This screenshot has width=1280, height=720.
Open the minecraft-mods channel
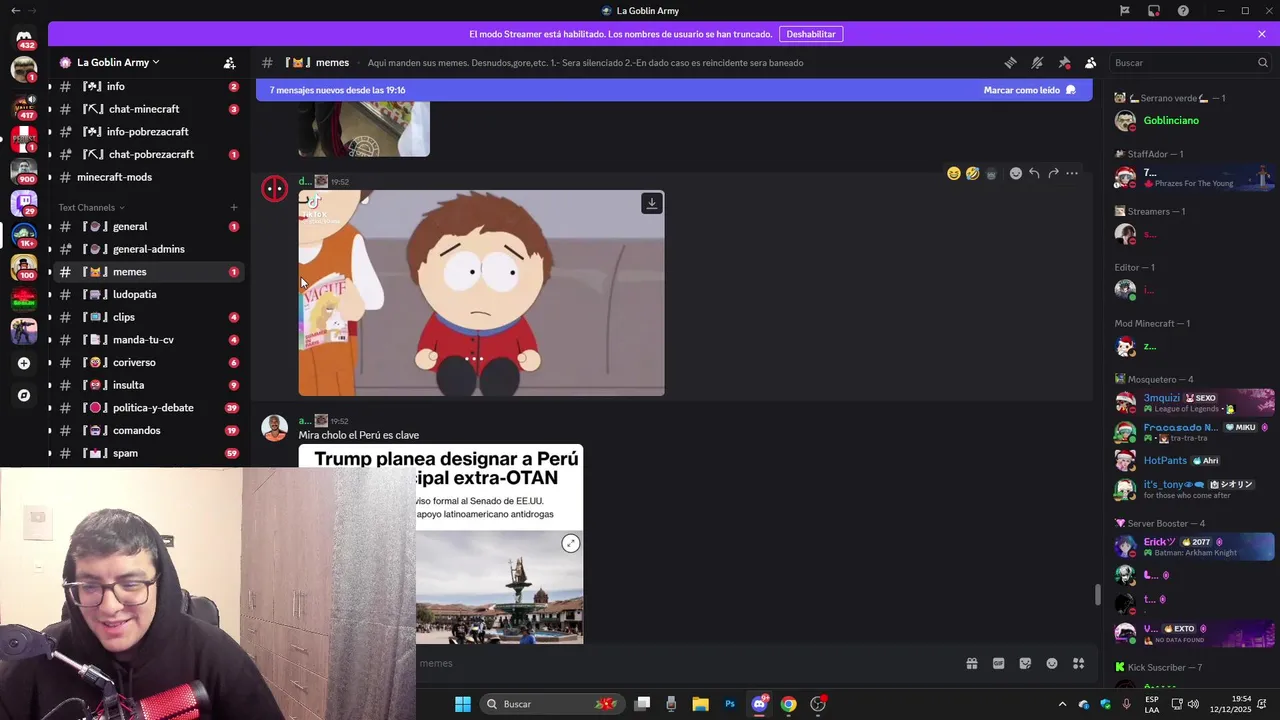(x=147, y=177)
